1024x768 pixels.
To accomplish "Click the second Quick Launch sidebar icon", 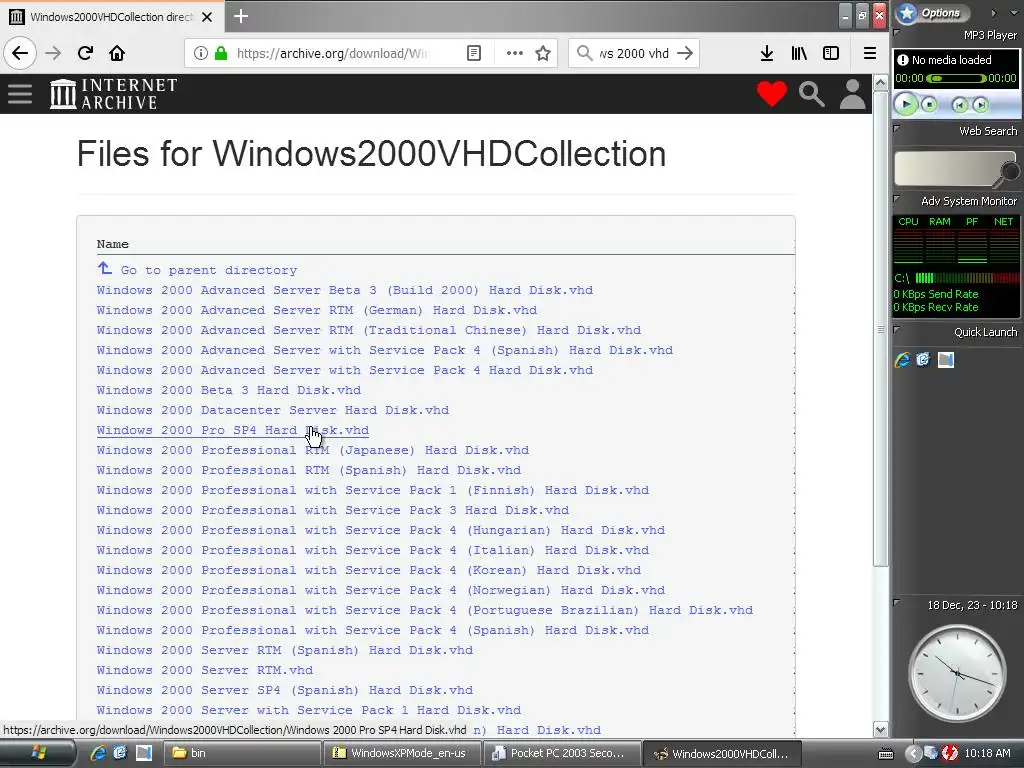I will tap(923, 360).
